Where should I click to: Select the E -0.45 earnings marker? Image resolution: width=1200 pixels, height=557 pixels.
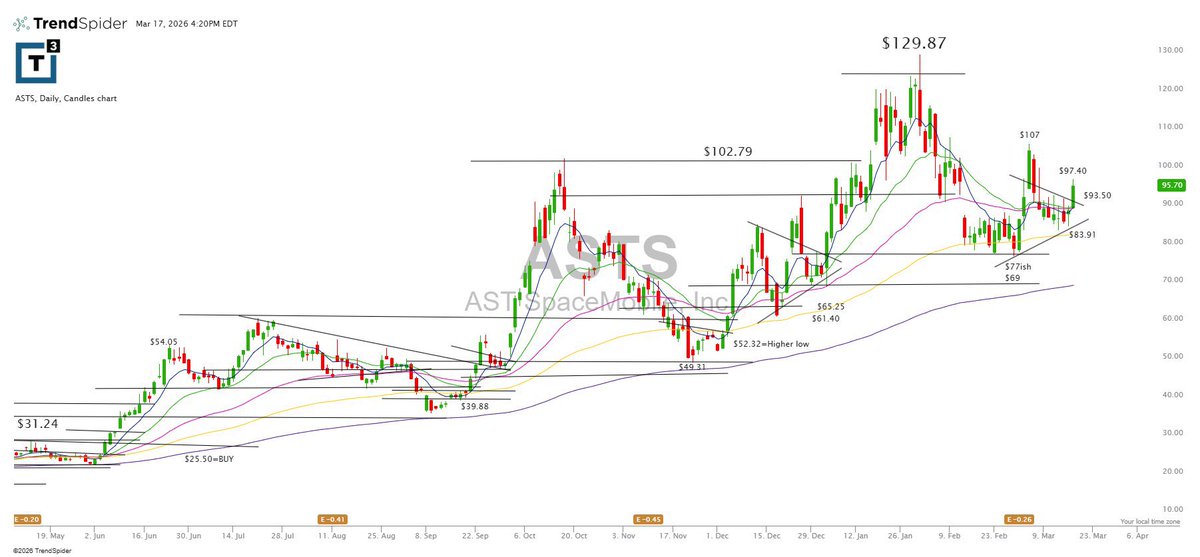point(650,520)
